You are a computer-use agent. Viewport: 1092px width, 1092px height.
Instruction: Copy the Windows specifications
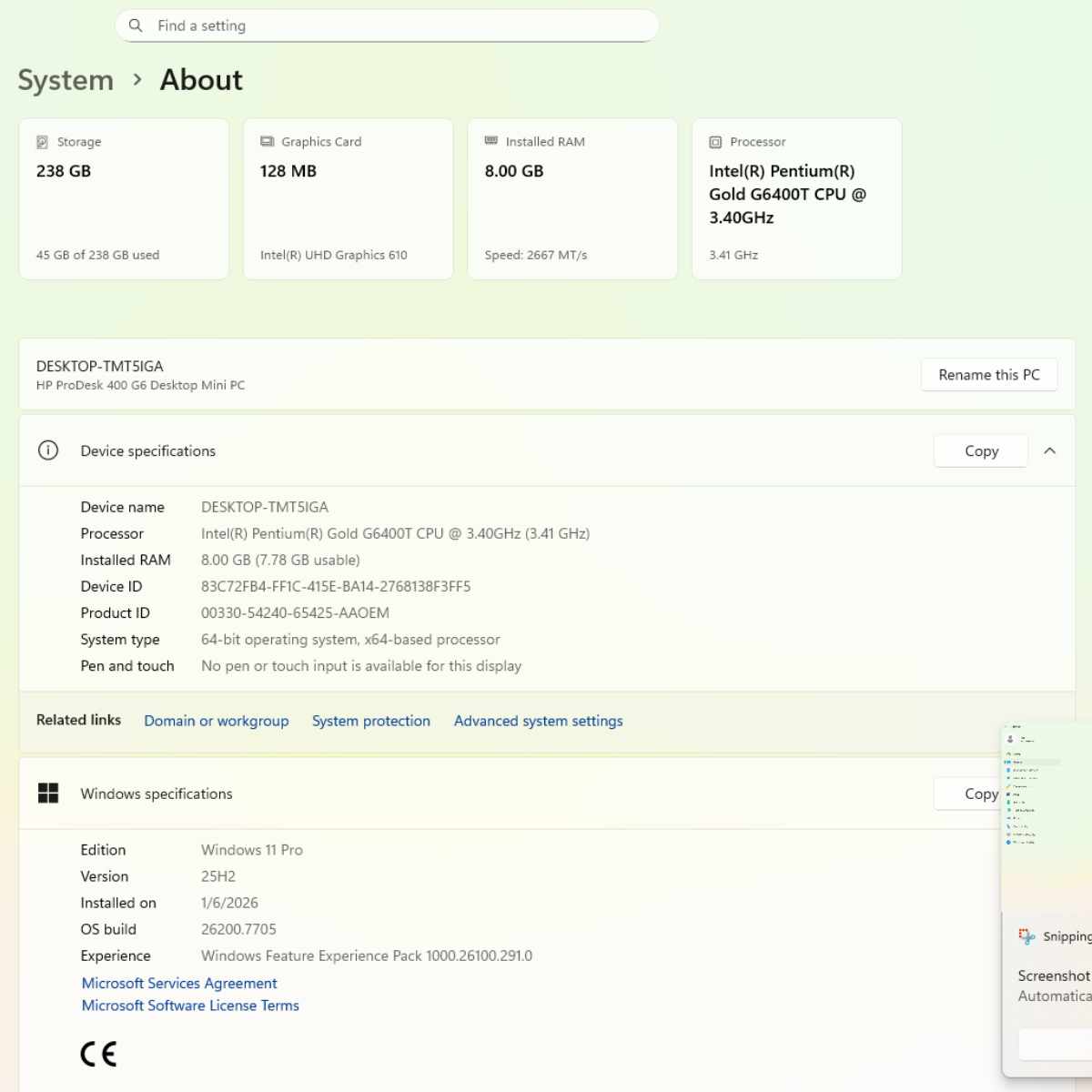(x=967, y=794)
